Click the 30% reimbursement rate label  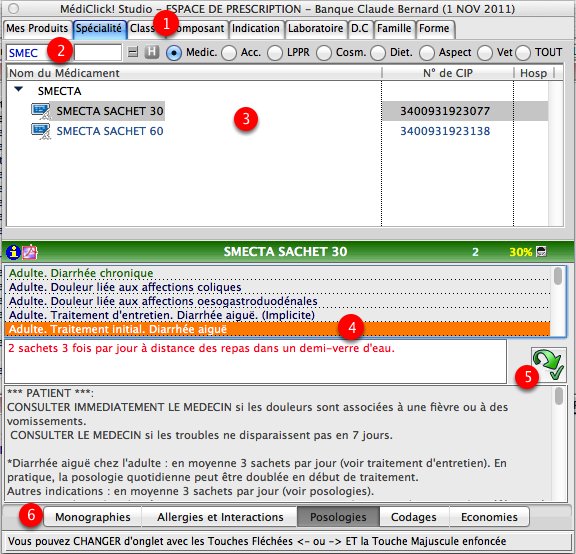coord(521,252)
